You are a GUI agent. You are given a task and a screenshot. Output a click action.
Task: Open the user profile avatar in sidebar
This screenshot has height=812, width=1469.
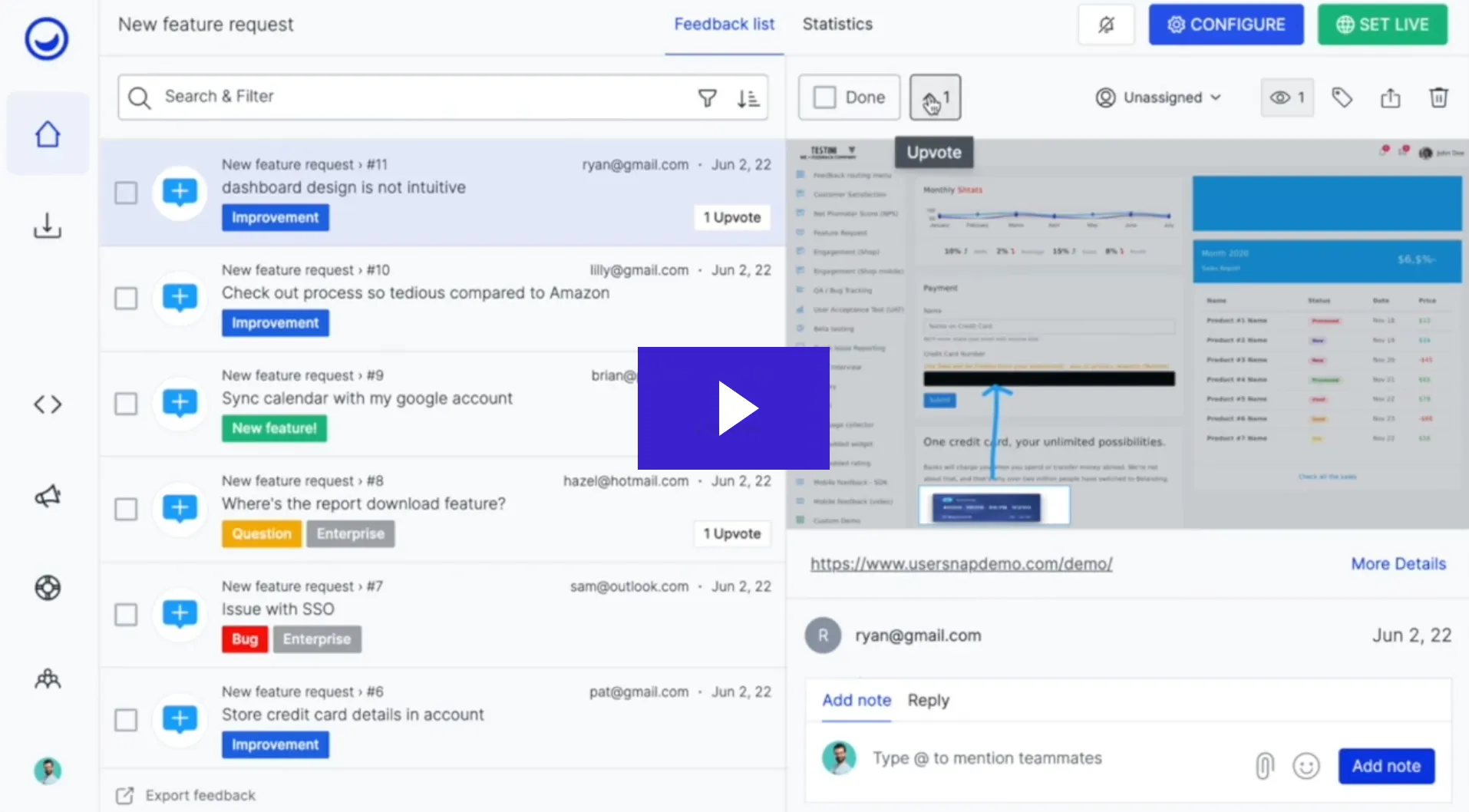pos(48,771)
